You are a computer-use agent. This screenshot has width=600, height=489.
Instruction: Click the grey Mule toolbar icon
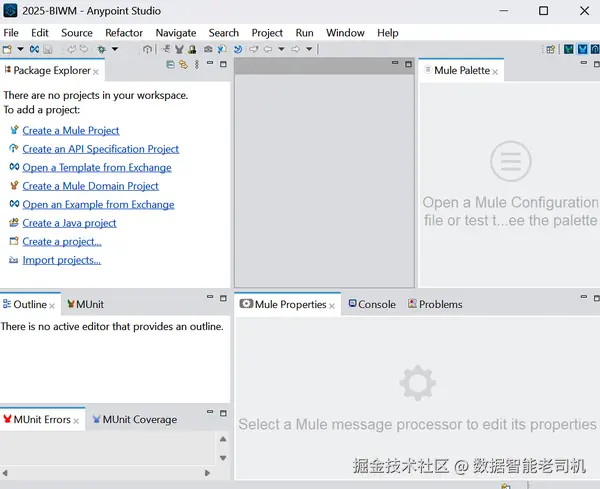coord(179,49)
